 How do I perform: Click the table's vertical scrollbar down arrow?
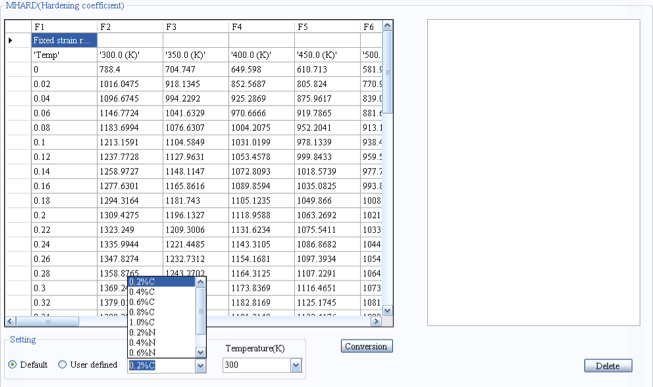pyautogui.click(x=387, y=311)
